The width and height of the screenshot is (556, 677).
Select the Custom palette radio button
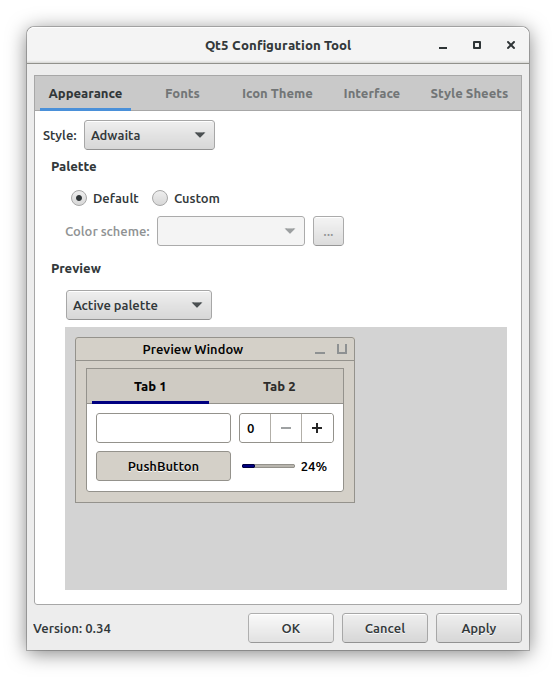tap(160, 199)
